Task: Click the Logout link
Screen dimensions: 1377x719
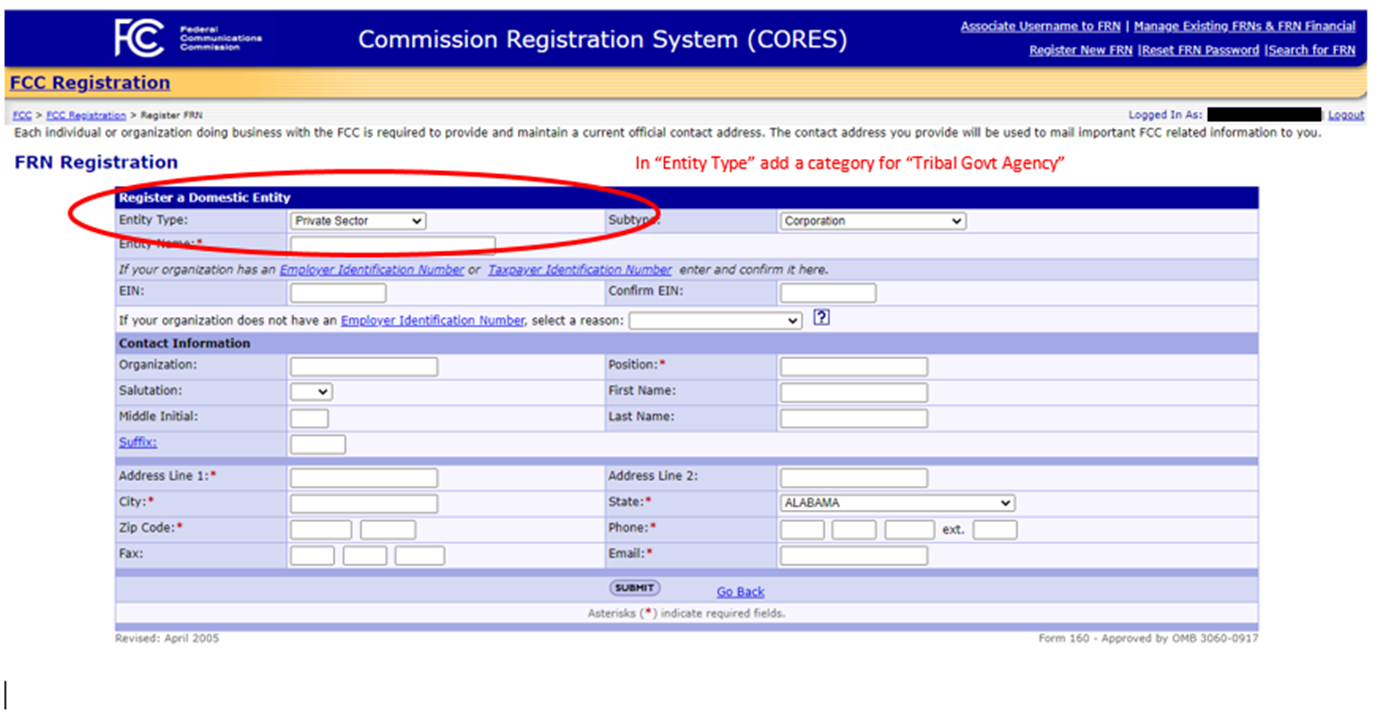Action: [x=1345, y=115]
